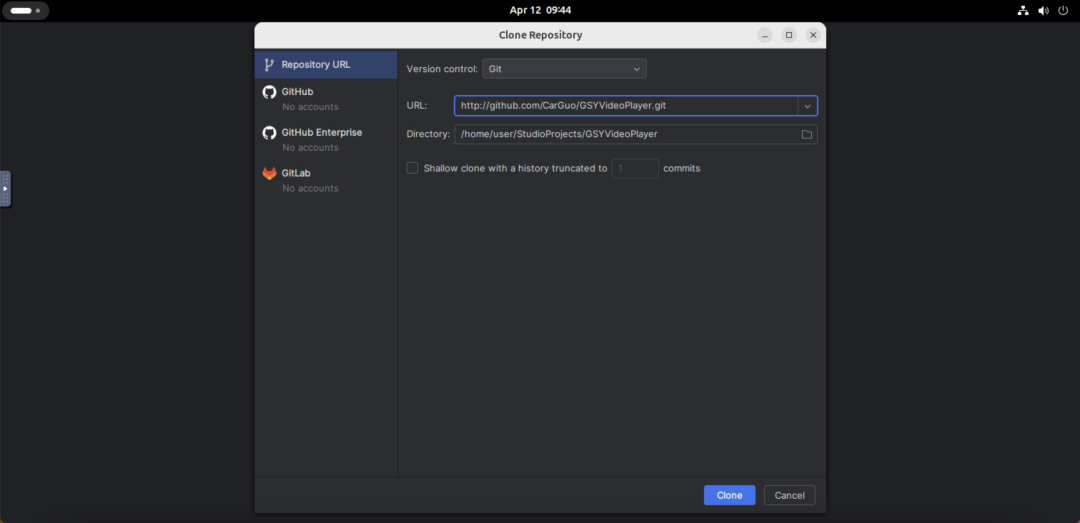Click the 'Version control:' label
The image size is (1080, 523).
point(442,69)
